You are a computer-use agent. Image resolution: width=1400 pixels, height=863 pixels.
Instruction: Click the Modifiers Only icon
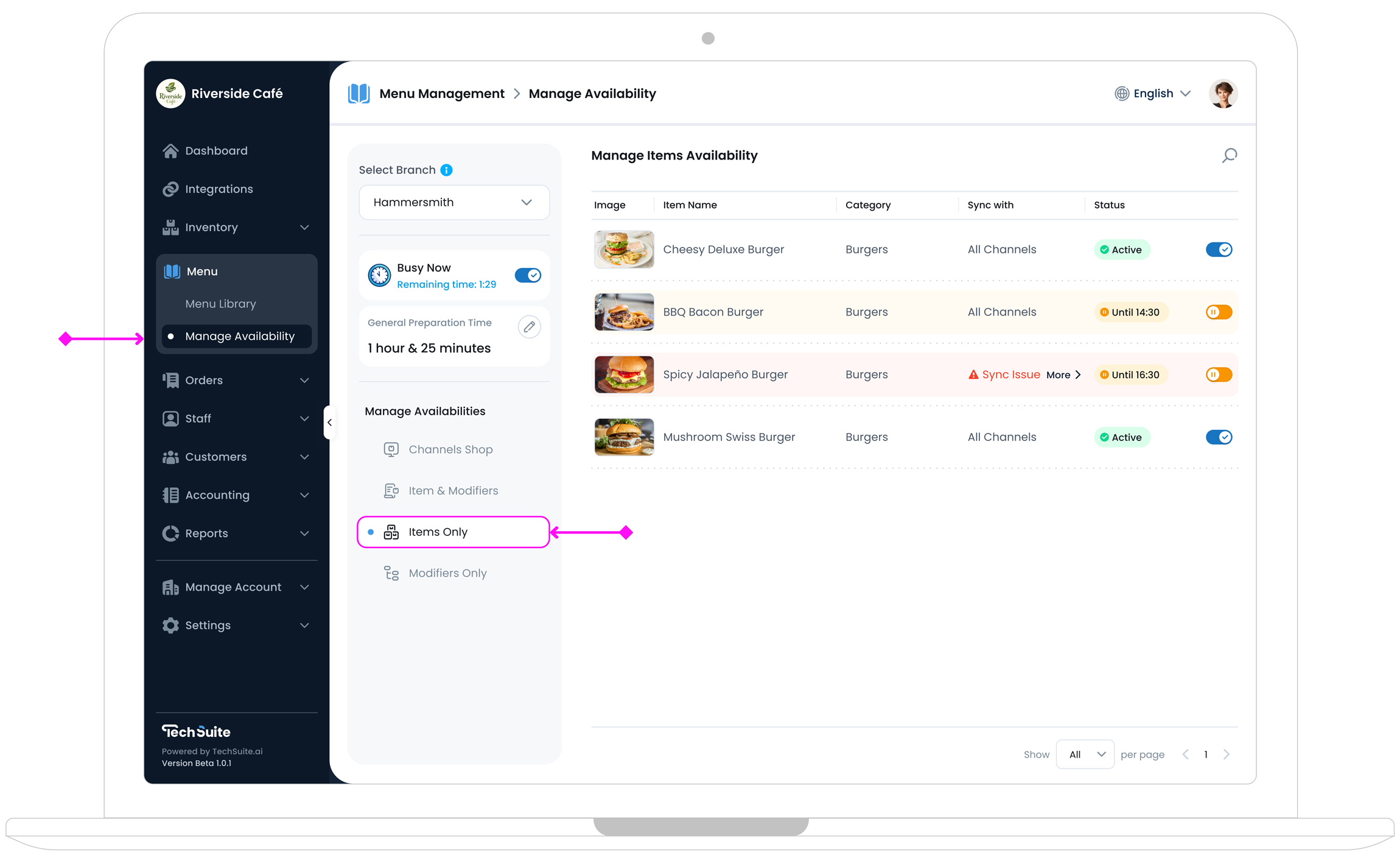pos(391,572)
